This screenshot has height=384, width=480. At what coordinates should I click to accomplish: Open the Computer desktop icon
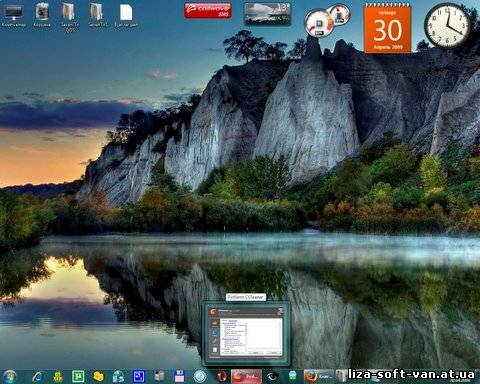(13, 15)
